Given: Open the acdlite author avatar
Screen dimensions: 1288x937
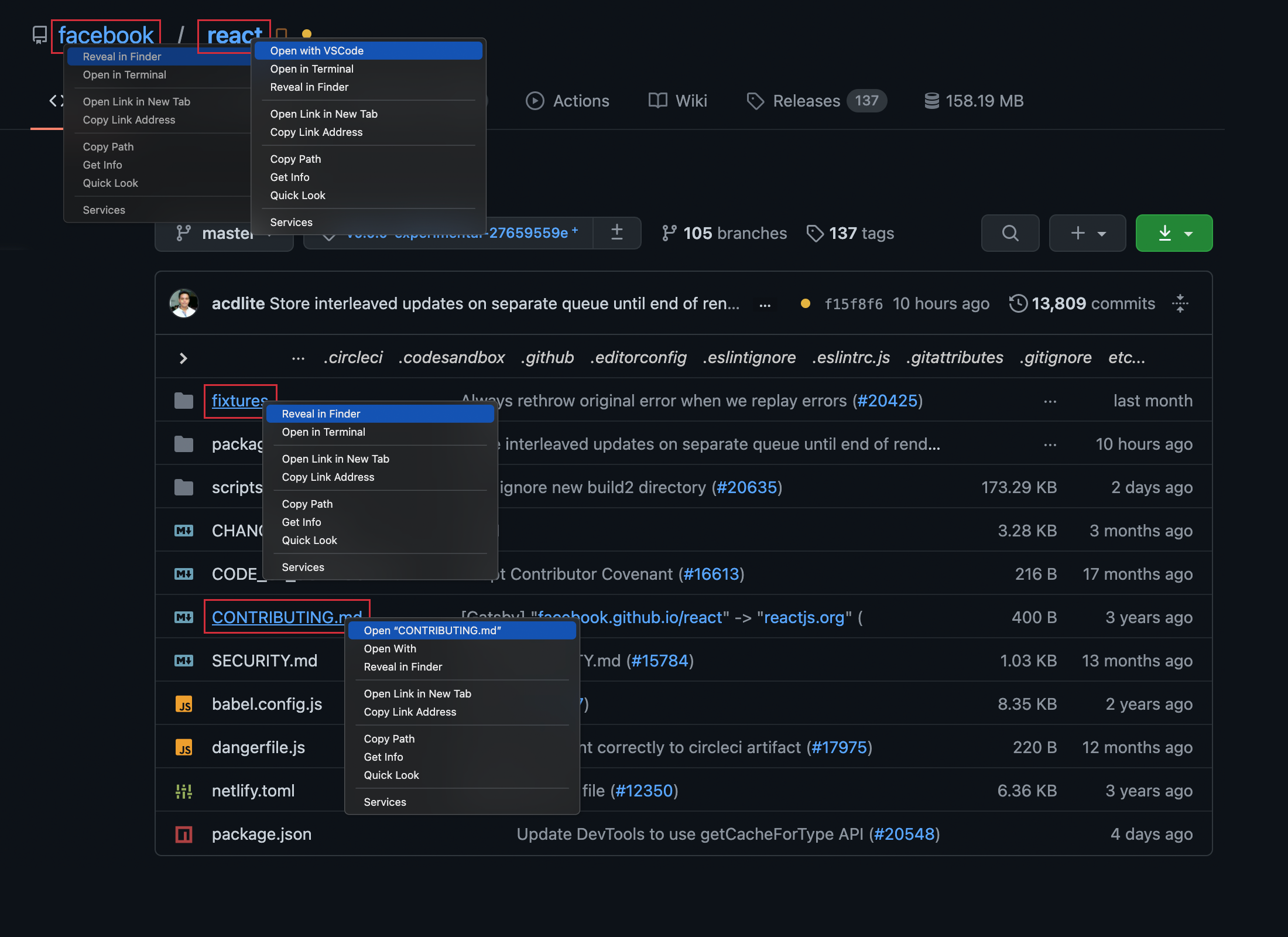Looking at the screenshot, I should tap(184, 303).
